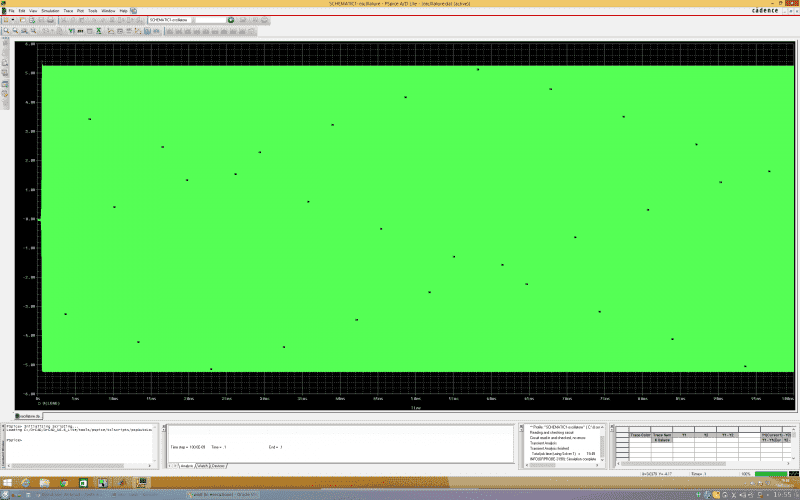Open the Simulation menu
This screenshot has height=500, width=800.
(x=50, y=10)
